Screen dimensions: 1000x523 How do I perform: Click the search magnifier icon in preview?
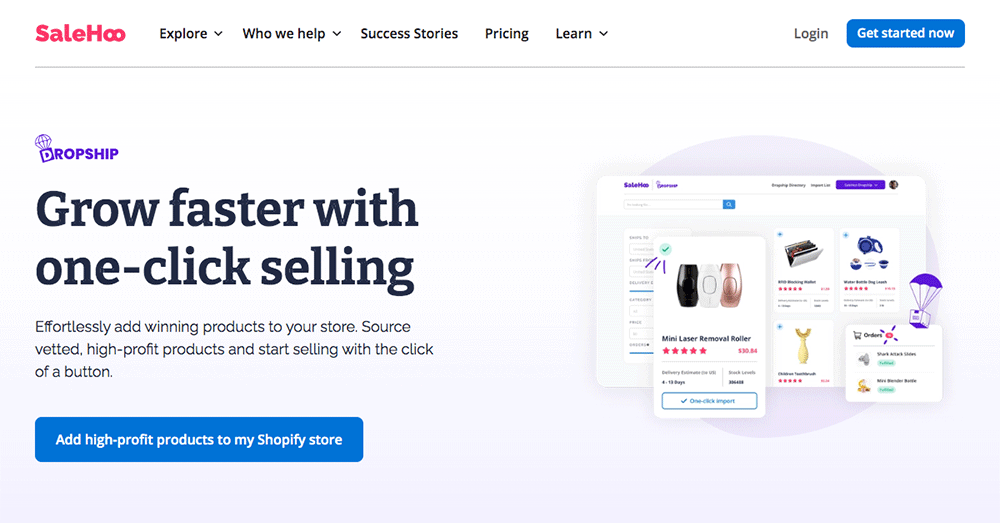(x=729, y=204)
